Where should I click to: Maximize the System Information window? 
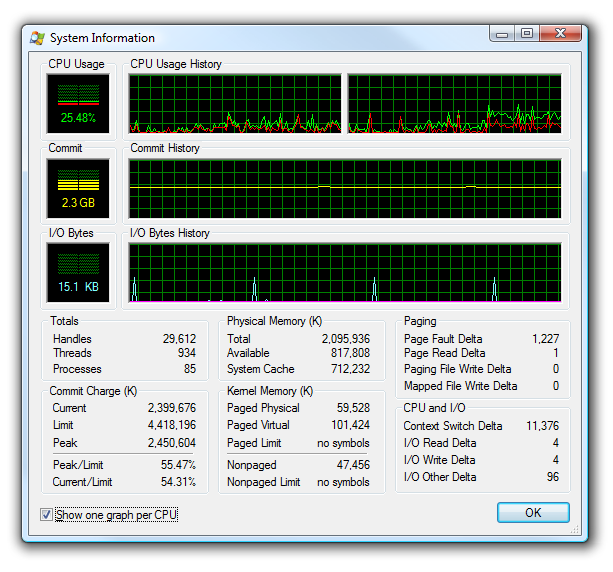527,34
